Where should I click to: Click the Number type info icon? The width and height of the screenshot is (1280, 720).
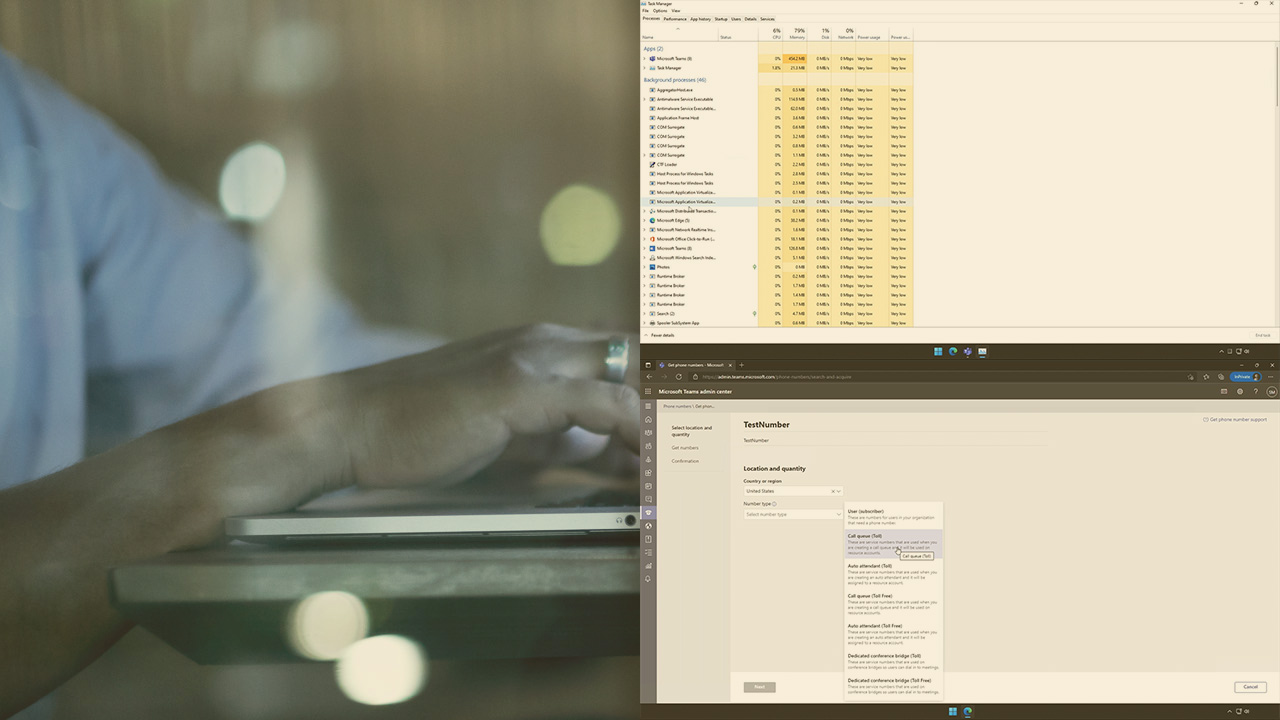point(774,504)
